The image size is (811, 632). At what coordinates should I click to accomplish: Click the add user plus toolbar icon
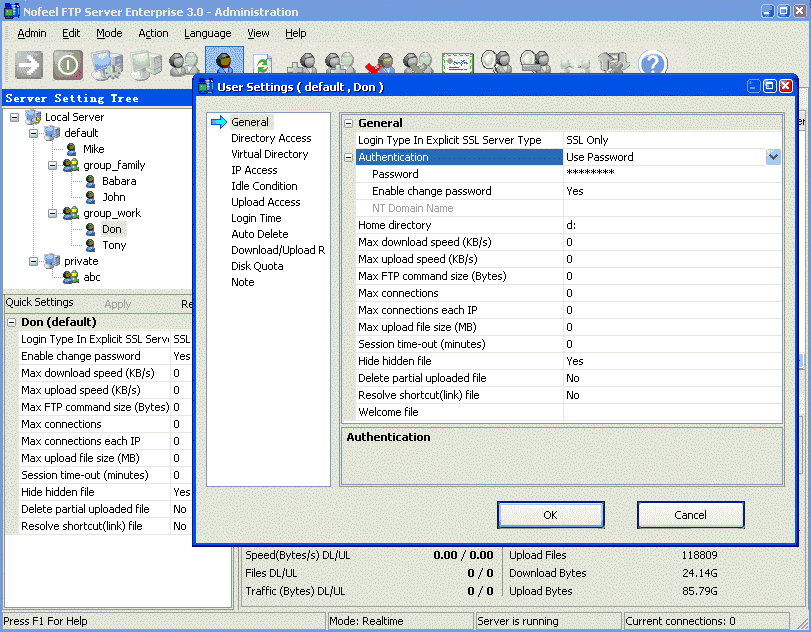[302, 63]
